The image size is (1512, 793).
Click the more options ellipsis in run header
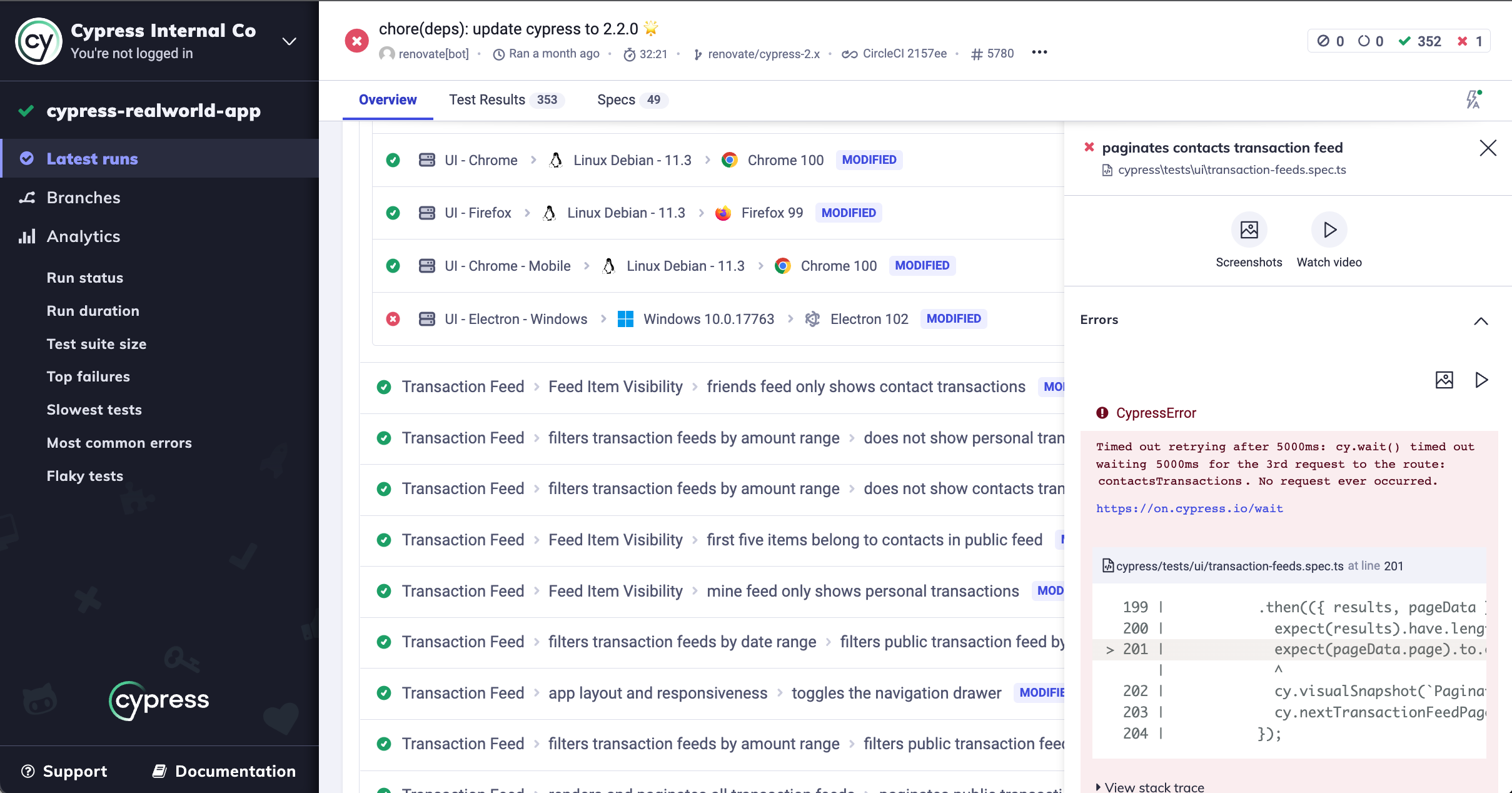1039,53
